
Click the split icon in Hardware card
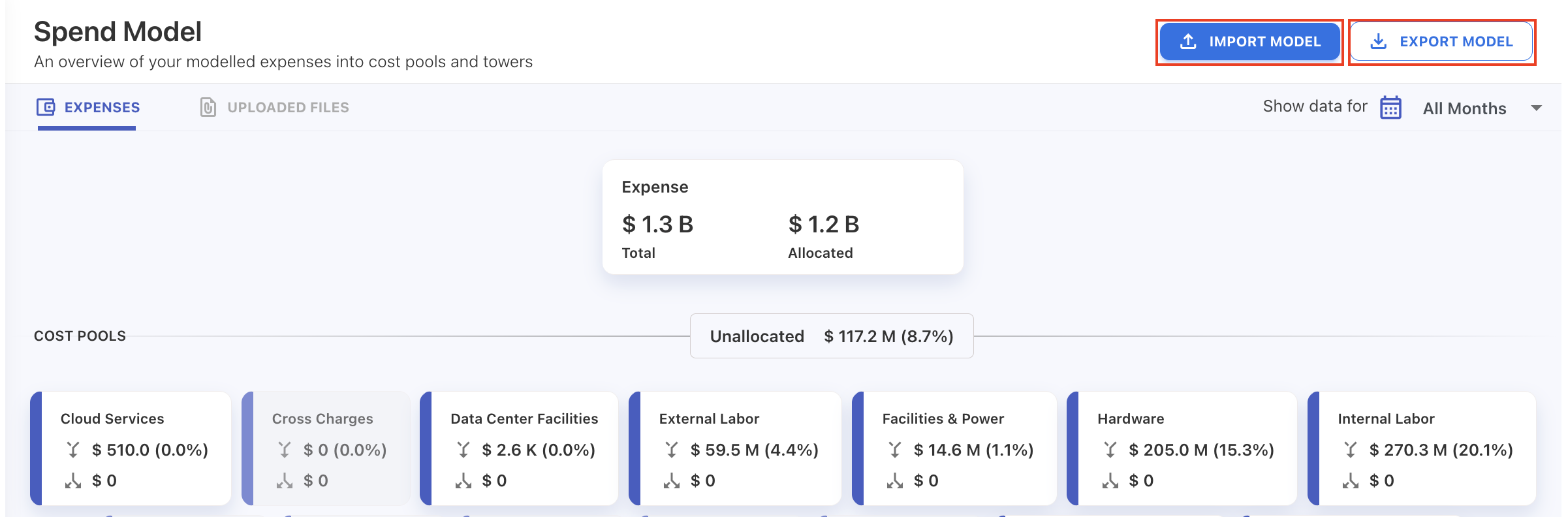tap(1110, 481)
